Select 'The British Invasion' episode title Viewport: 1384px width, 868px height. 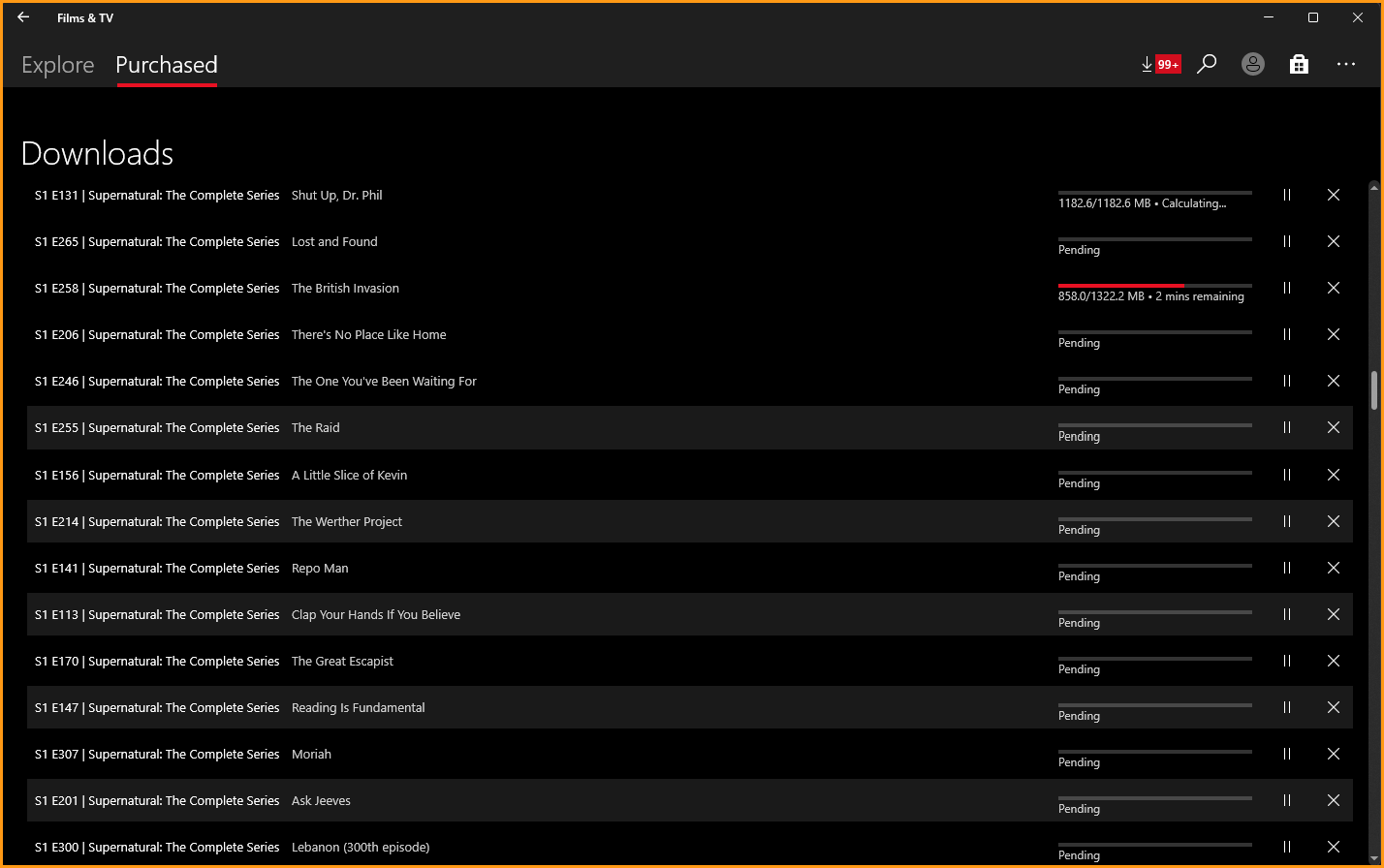pos(345,288)
